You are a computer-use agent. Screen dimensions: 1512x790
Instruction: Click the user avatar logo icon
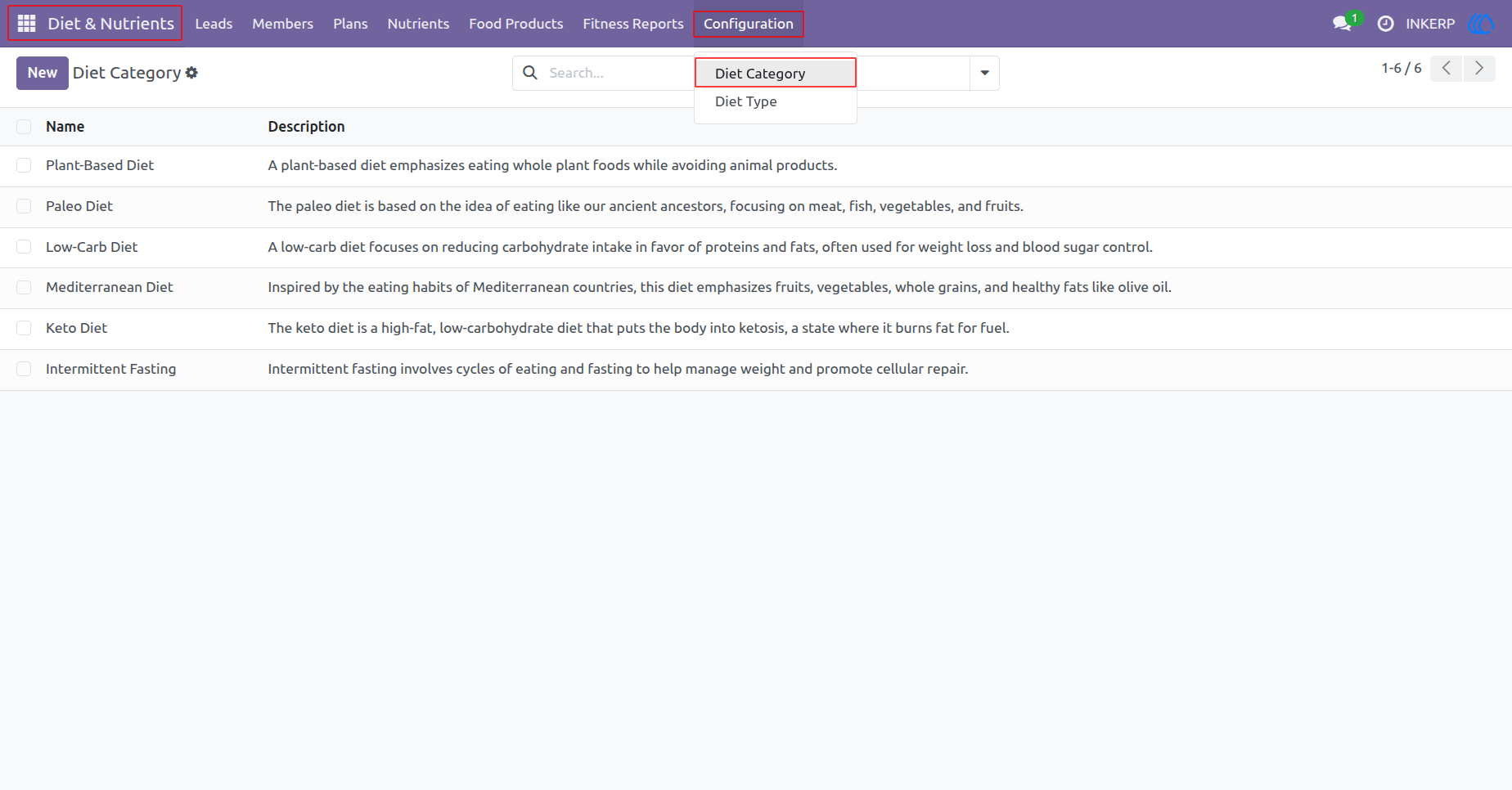point(1482,24)
